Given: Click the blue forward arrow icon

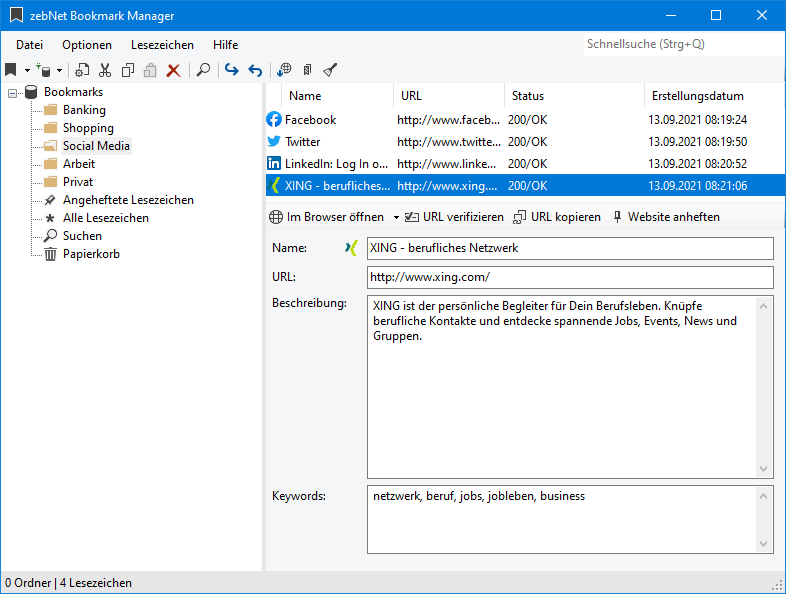Looking at the screenshot, I should [232, 70].
